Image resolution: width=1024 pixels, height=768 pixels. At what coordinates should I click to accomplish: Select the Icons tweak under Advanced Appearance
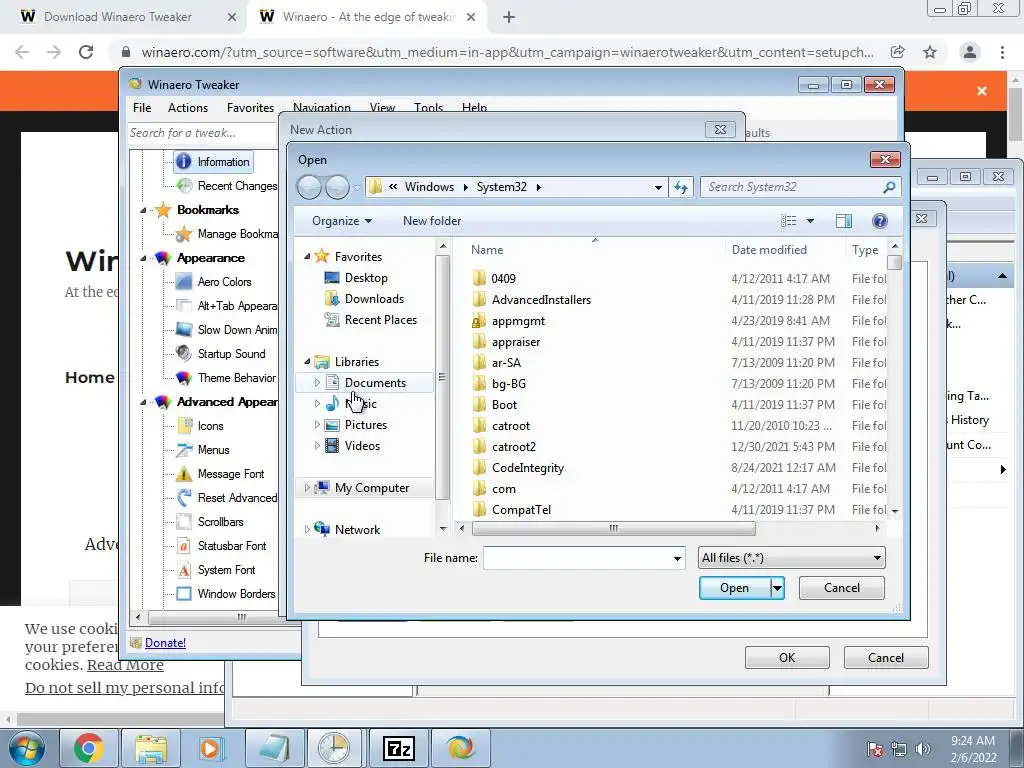200,426
